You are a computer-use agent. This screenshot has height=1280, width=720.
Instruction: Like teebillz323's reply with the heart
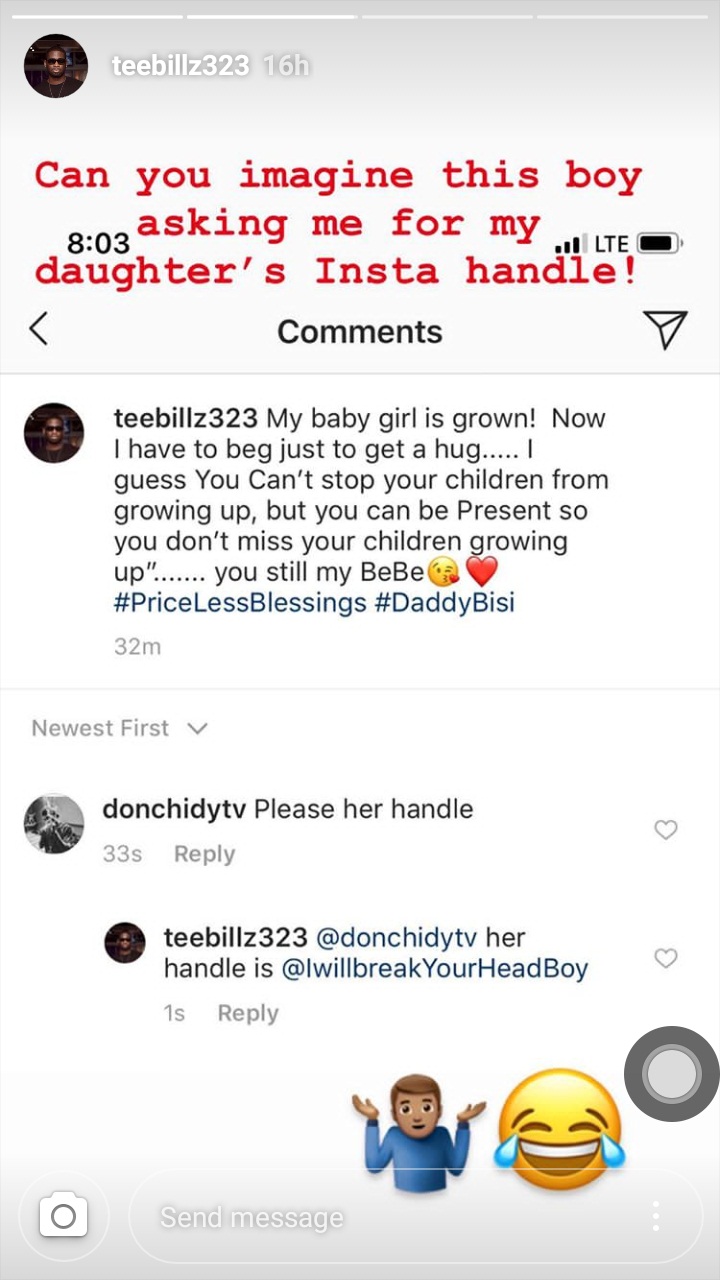[665, 959]
